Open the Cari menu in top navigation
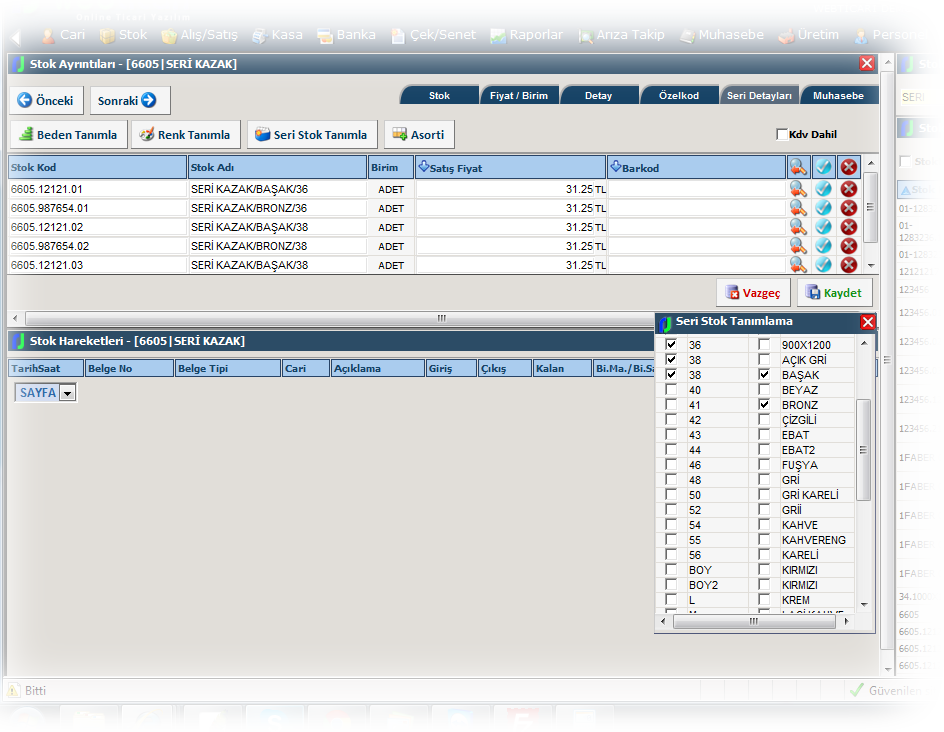Viewport: 944px width, 732px height. (64, 35)
